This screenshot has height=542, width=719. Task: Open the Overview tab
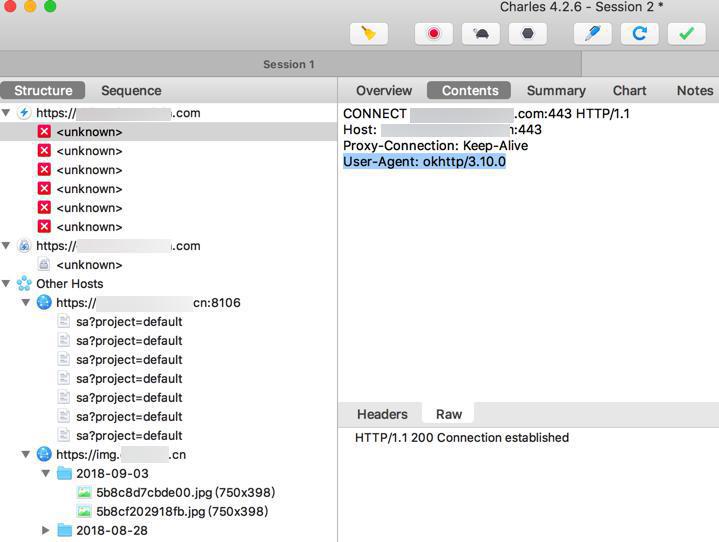click(x=384, y=90)
